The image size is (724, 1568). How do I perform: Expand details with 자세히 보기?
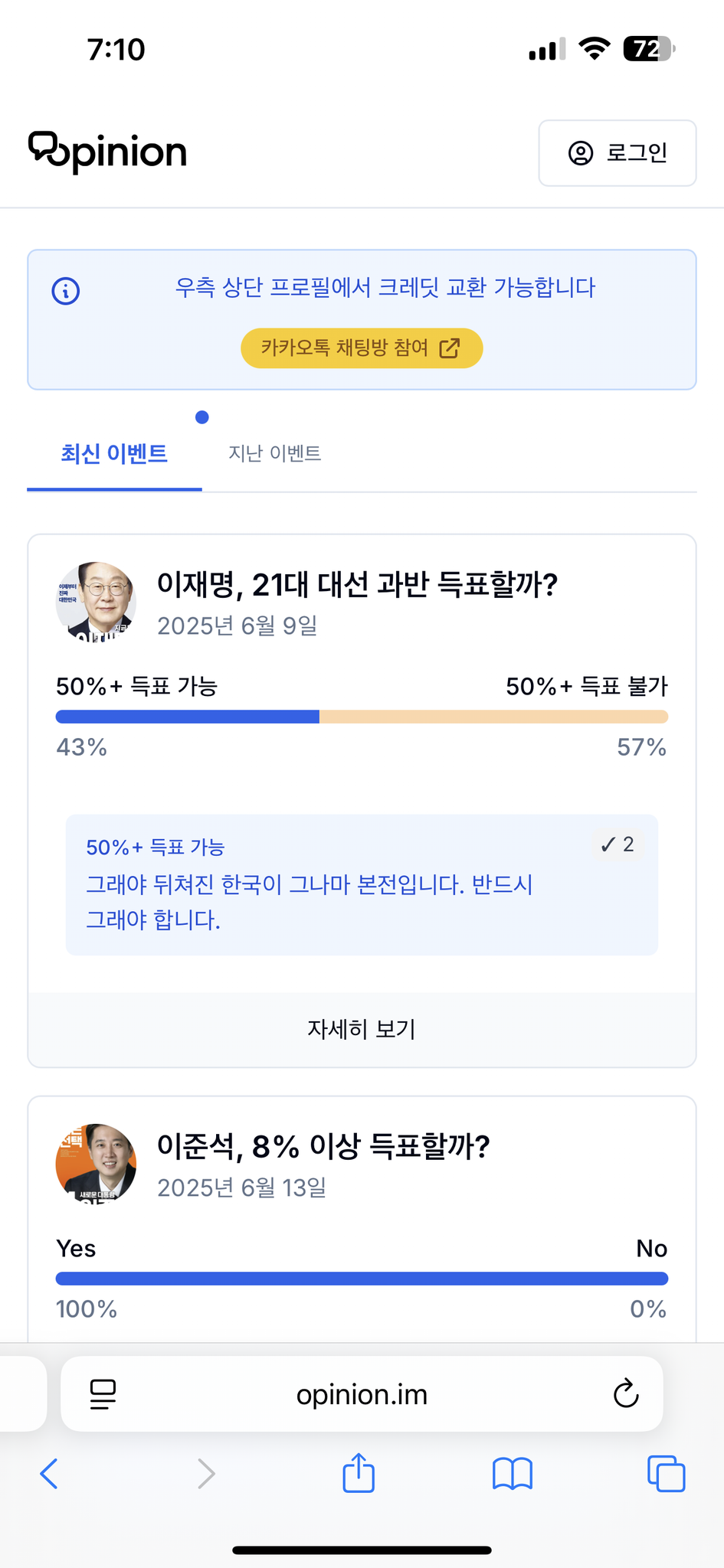point(362,1029)
